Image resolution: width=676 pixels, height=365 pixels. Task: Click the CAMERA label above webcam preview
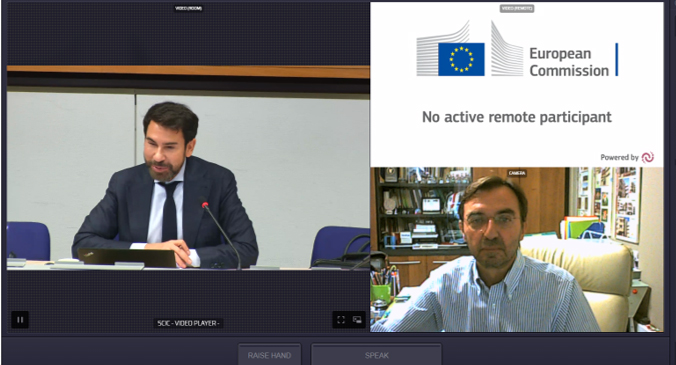coord(517,173)
